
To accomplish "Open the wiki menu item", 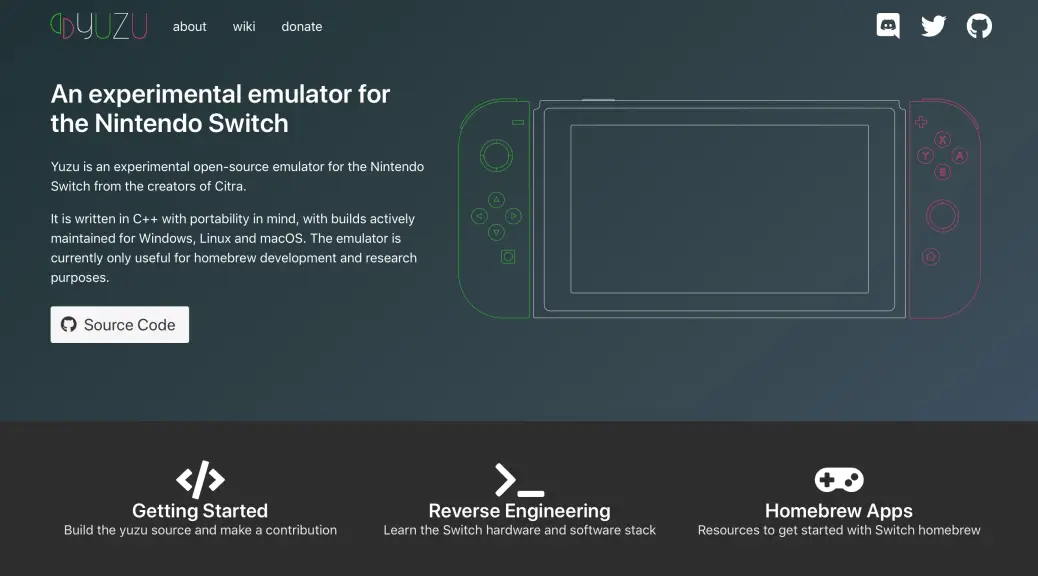I will 244,26.
